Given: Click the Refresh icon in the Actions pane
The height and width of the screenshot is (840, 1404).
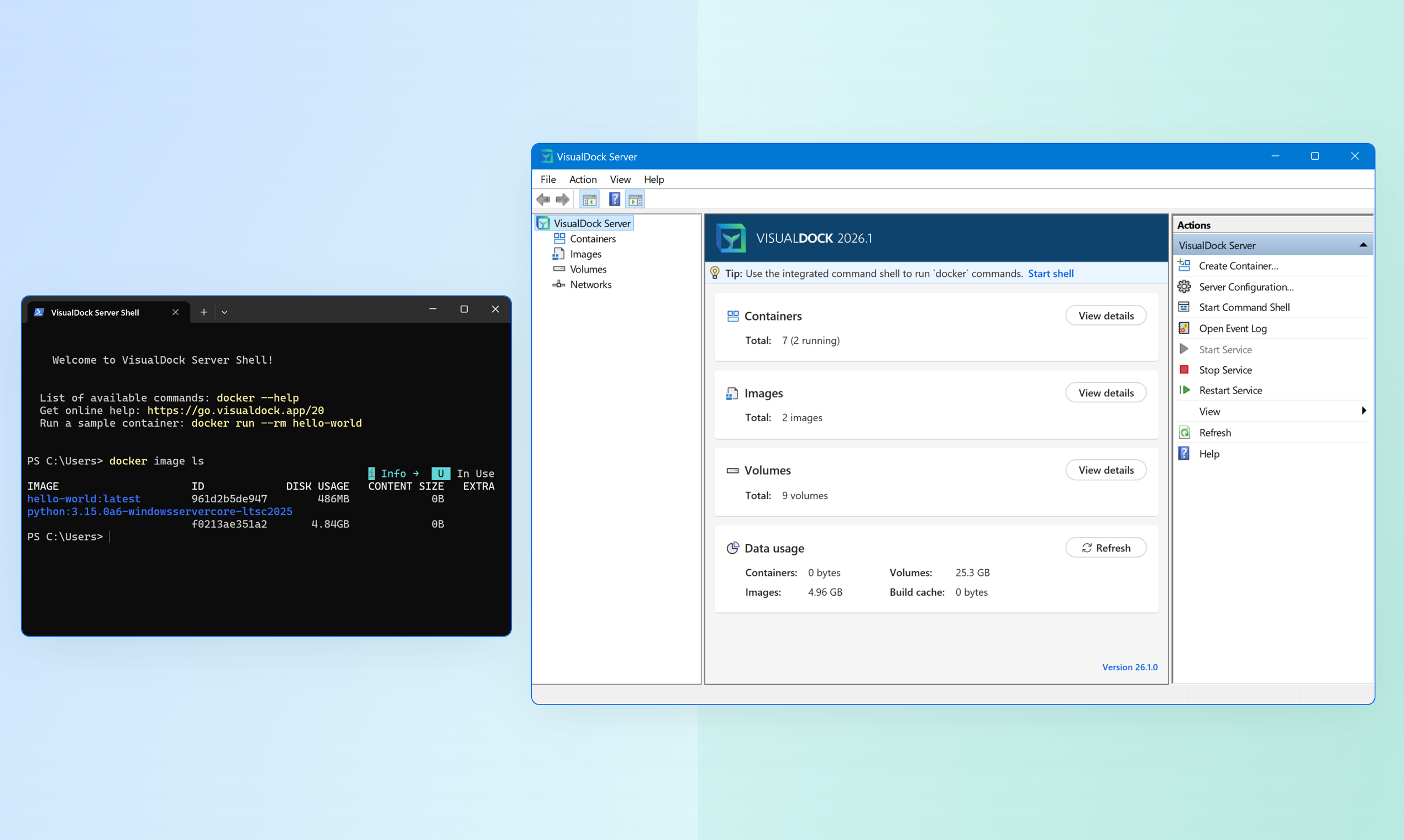Looking at the screenshot, I should click(x=1185, y=432).
